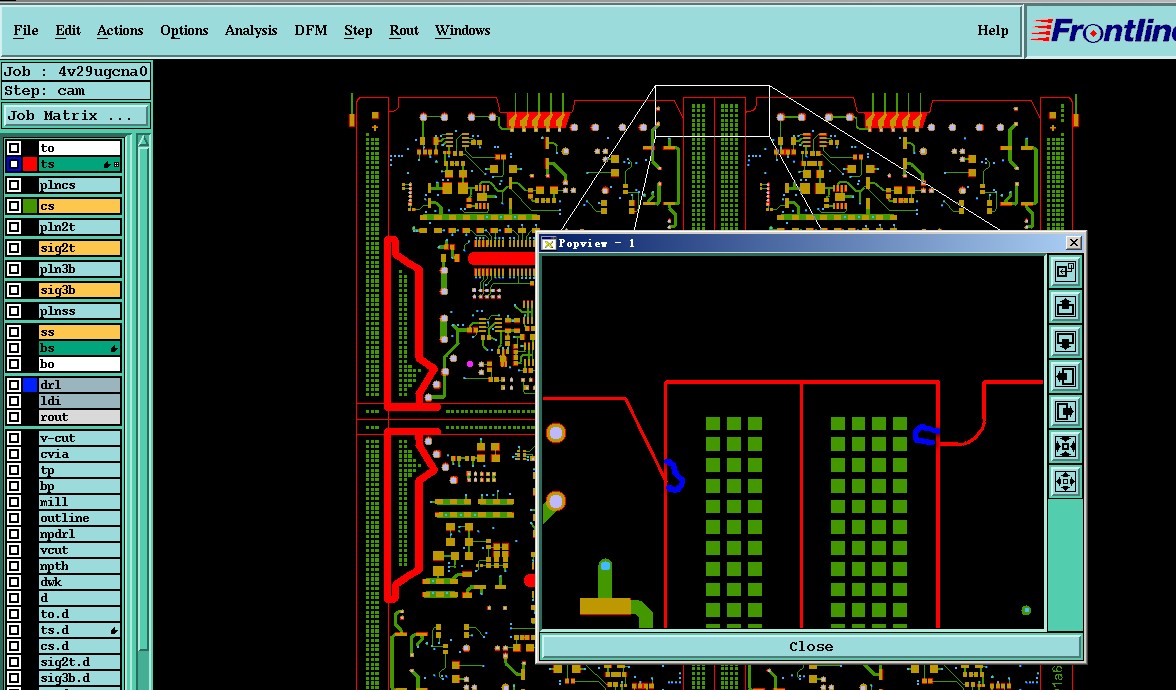
Task: Toggle the checkbox for the cs layer
Action: (x=14, y=206)
